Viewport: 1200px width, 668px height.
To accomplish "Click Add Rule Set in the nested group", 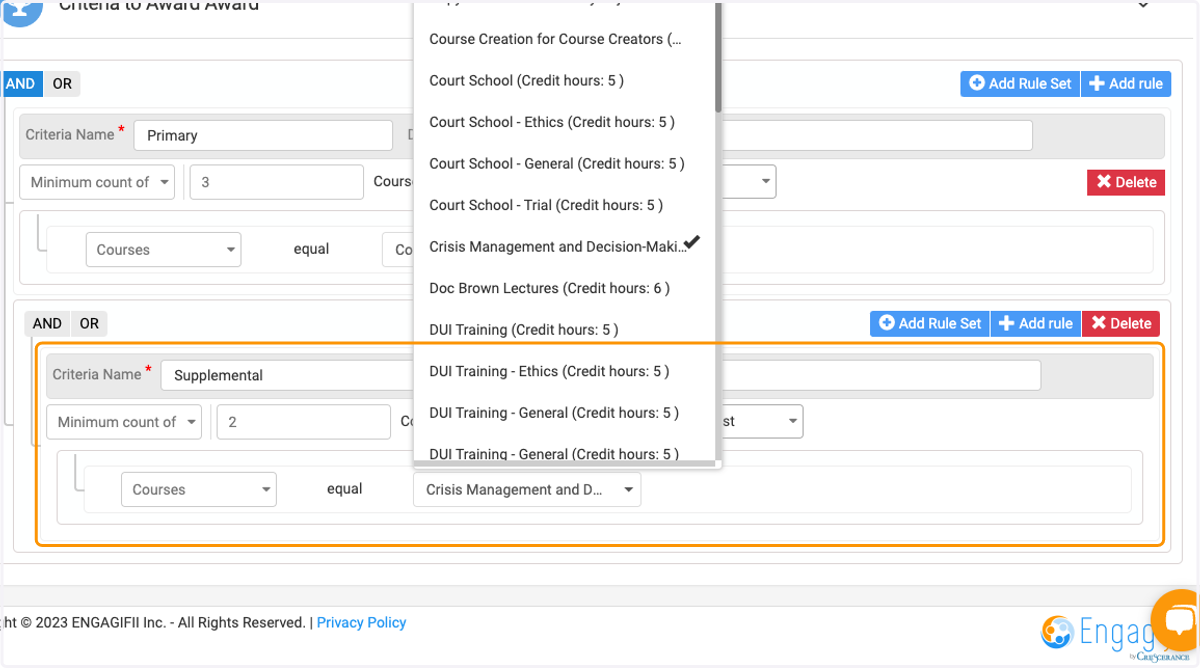I will click(930, 323).
